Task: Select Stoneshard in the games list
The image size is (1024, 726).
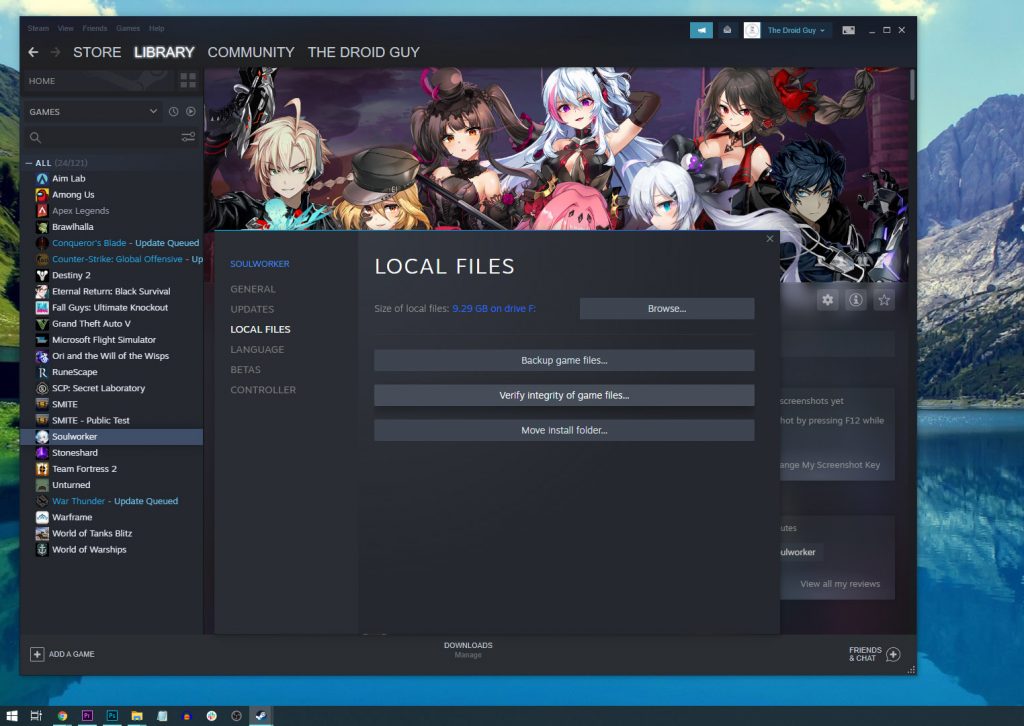Action: coord(112,453)
